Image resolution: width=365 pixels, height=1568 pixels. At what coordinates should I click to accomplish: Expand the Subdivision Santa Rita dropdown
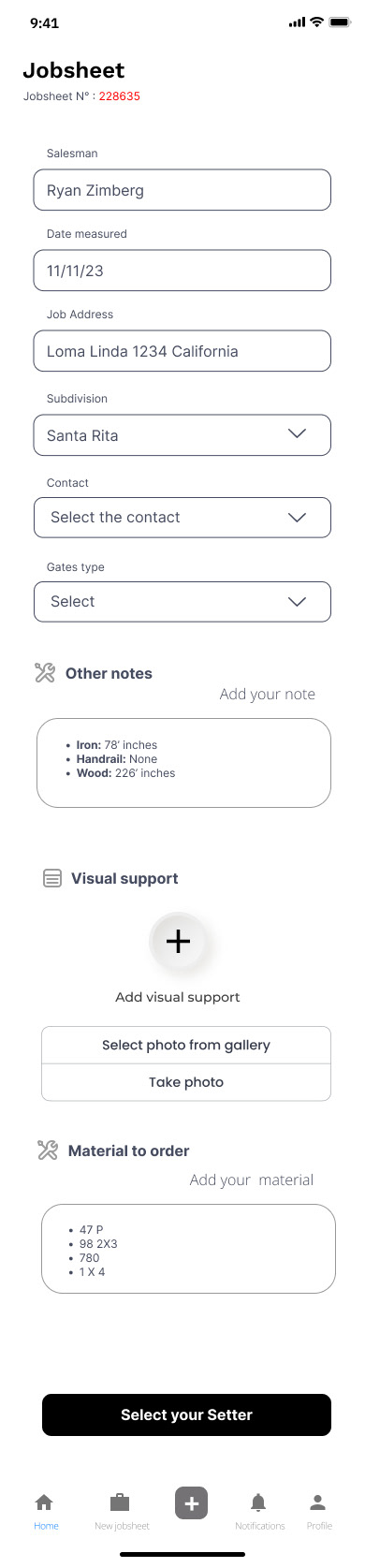click(x=182, y=435)
